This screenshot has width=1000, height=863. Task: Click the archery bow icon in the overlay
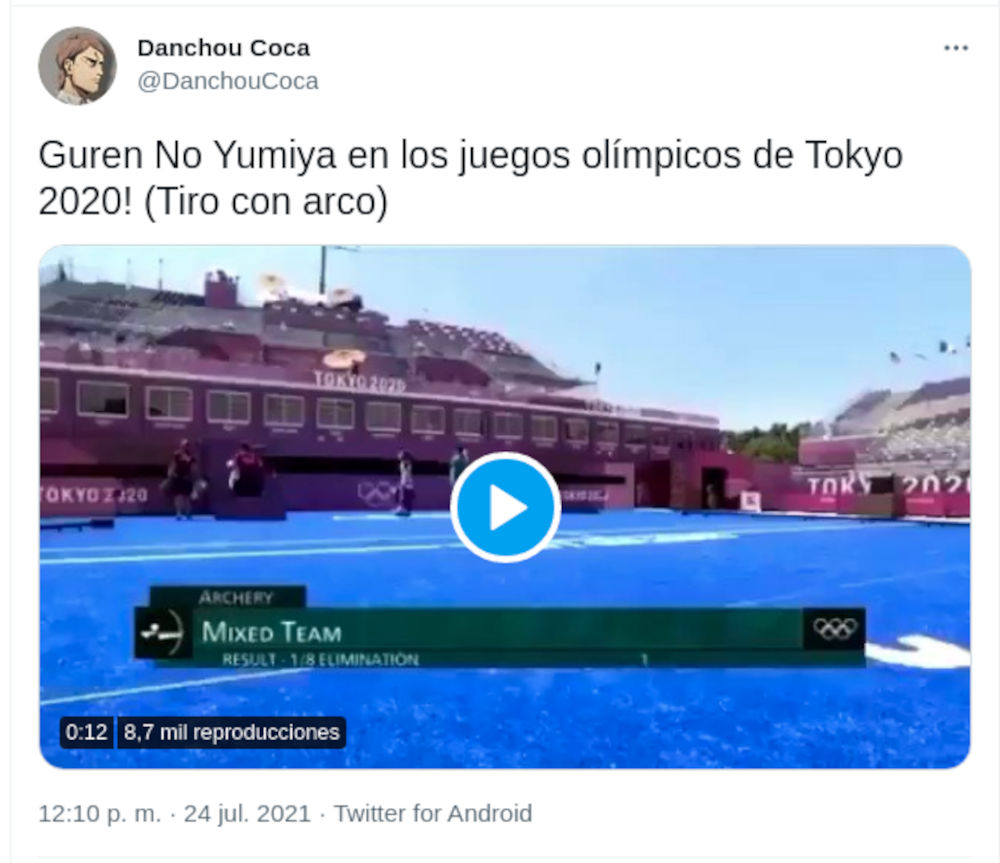click(x=163, y=633)
